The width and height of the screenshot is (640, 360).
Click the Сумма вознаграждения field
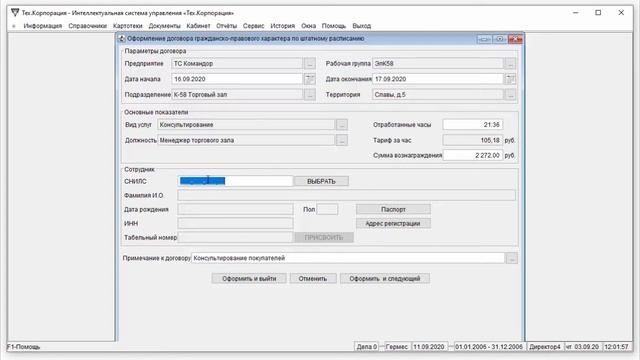coord(473,156)
